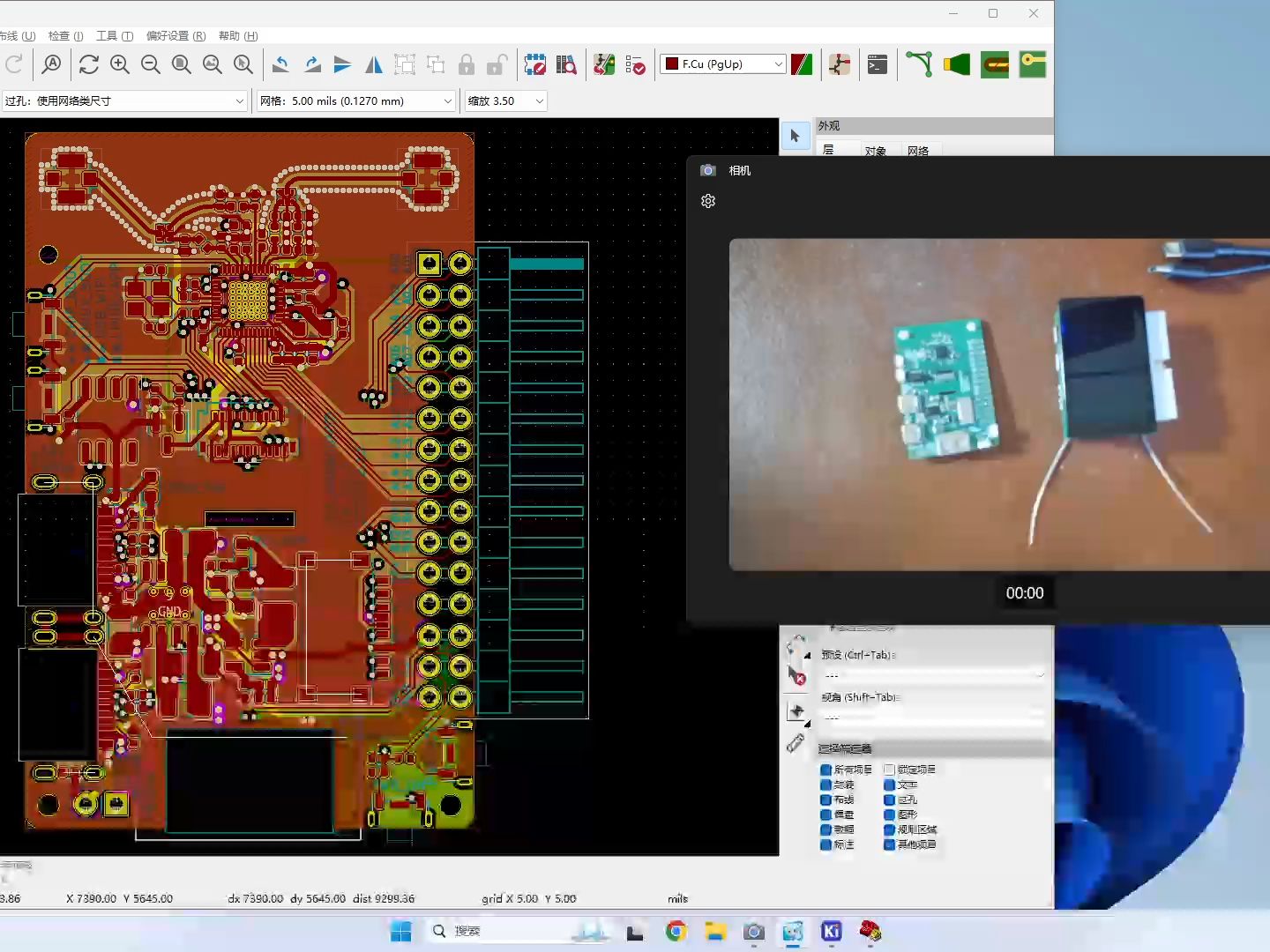Open the F.Cu (PgUp) layer dropdown
This screenshot has width=1270, height=952.
723,64
